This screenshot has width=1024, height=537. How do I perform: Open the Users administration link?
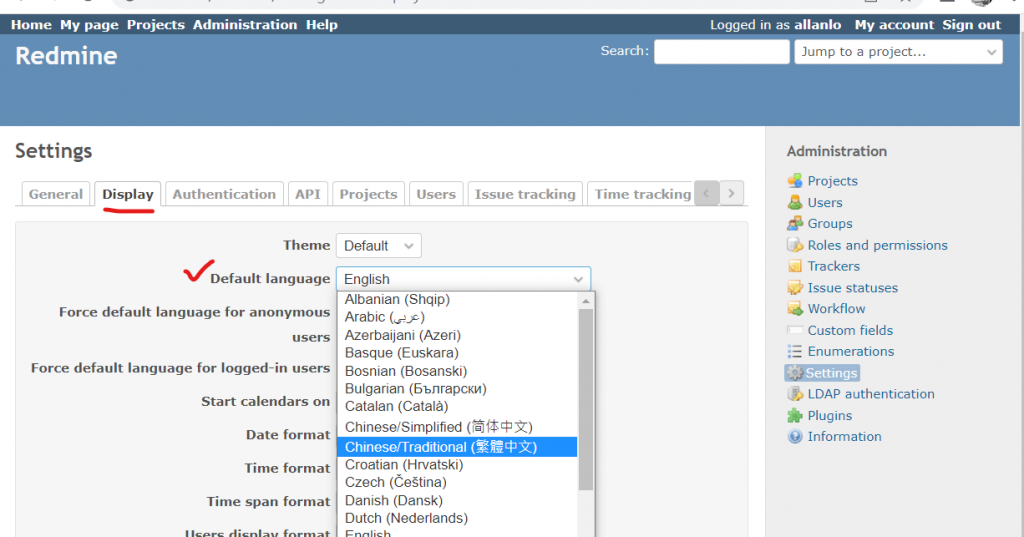[x=825, y=203]
